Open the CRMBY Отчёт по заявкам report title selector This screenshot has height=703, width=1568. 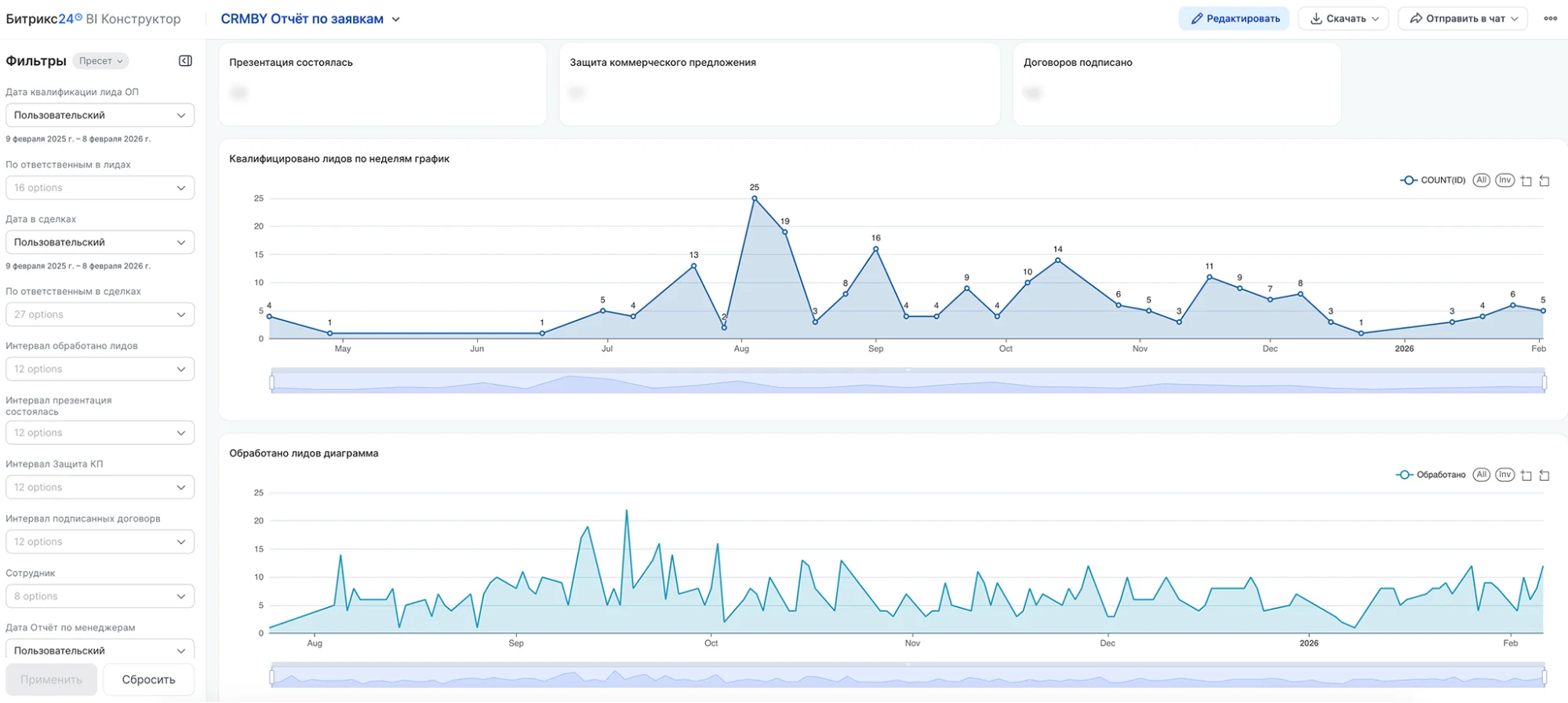coord(310,19)
